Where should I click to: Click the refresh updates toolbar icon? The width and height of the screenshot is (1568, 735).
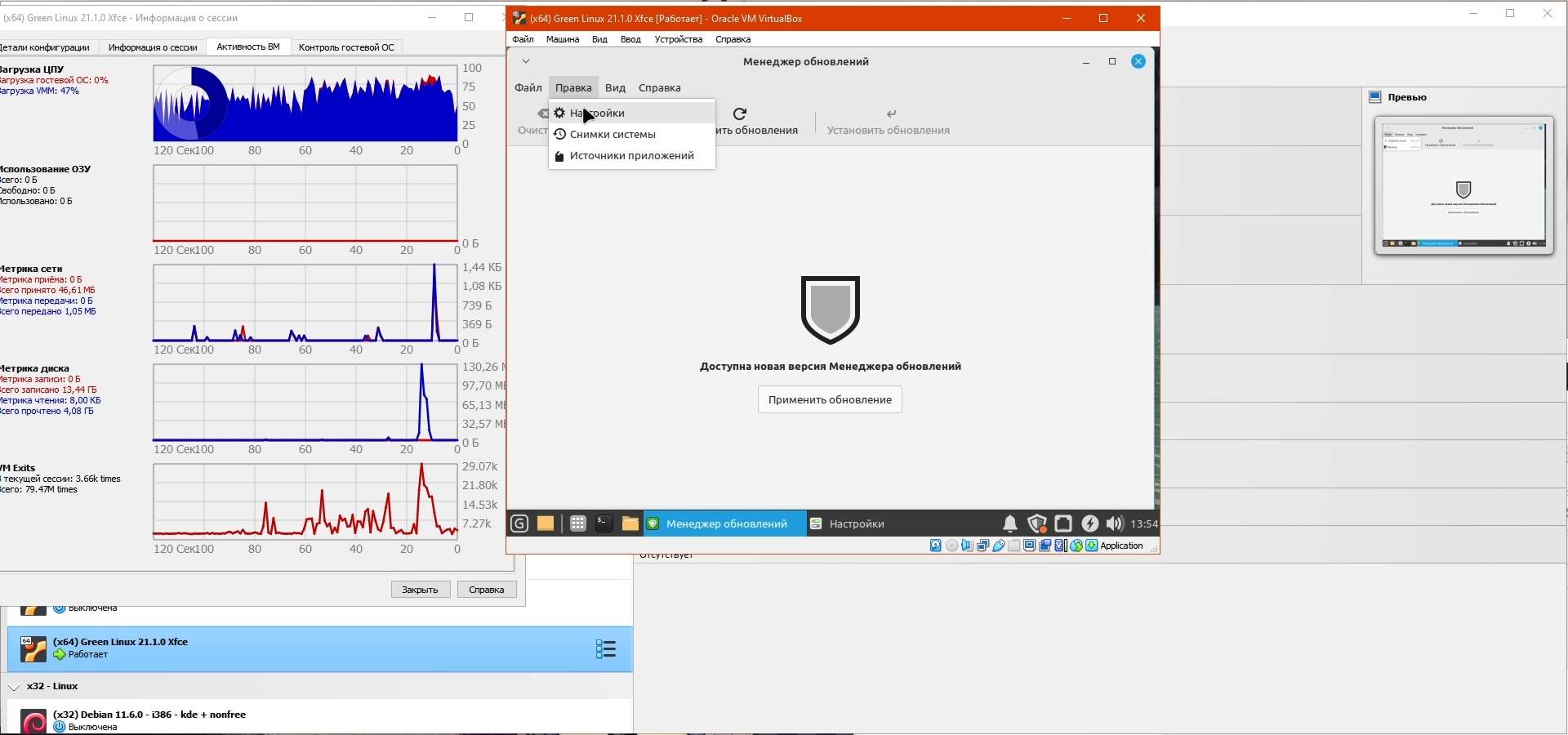pos(740,114)
